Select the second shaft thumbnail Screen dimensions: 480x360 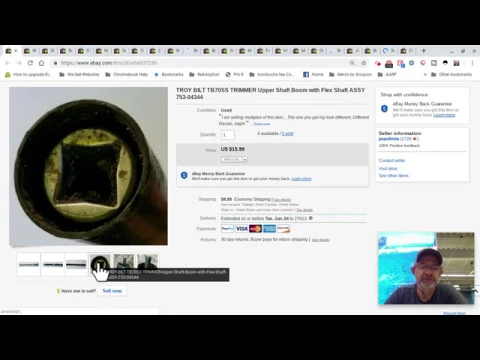coord(53,264)
